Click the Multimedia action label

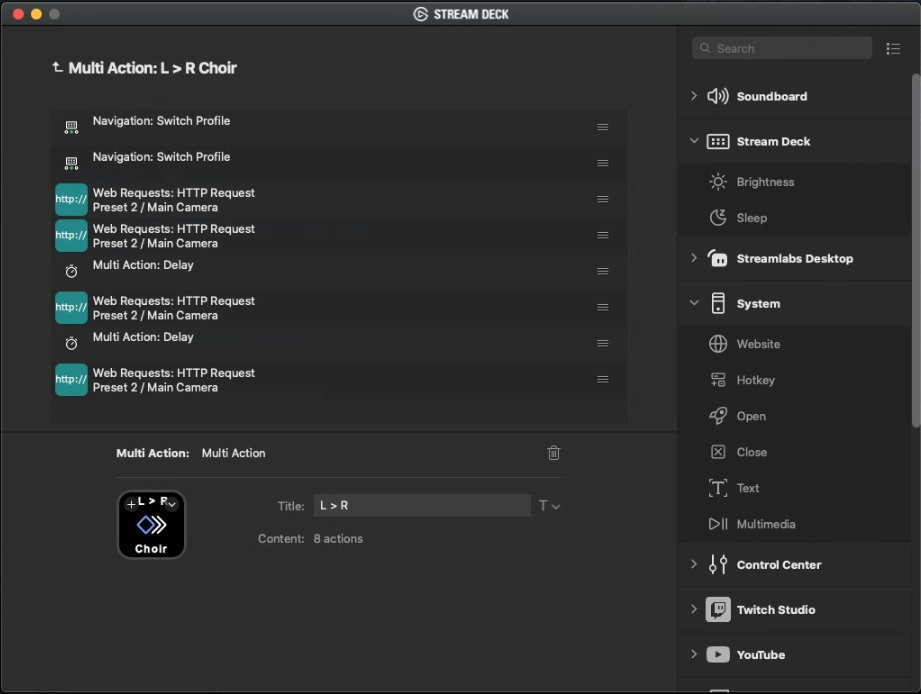pyautogui.click(x=766, y=524)
